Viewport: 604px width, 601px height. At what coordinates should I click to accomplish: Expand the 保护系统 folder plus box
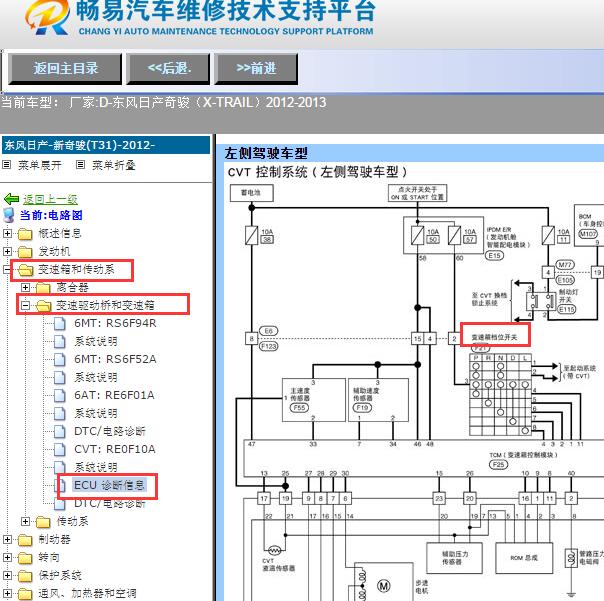click(x=7, y=575)
